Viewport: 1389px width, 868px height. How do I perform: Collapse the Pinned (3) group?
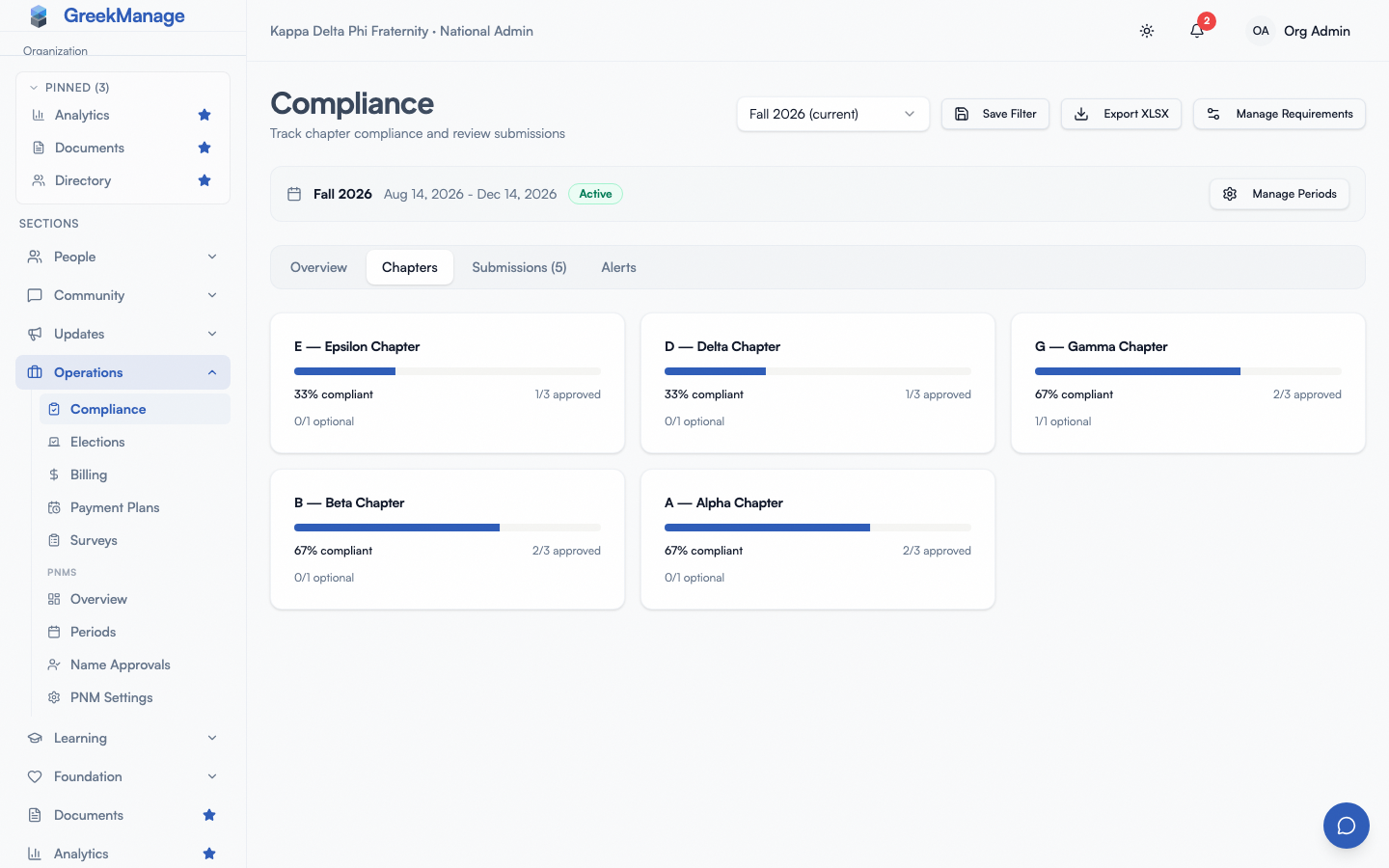[x=69, y=88]
